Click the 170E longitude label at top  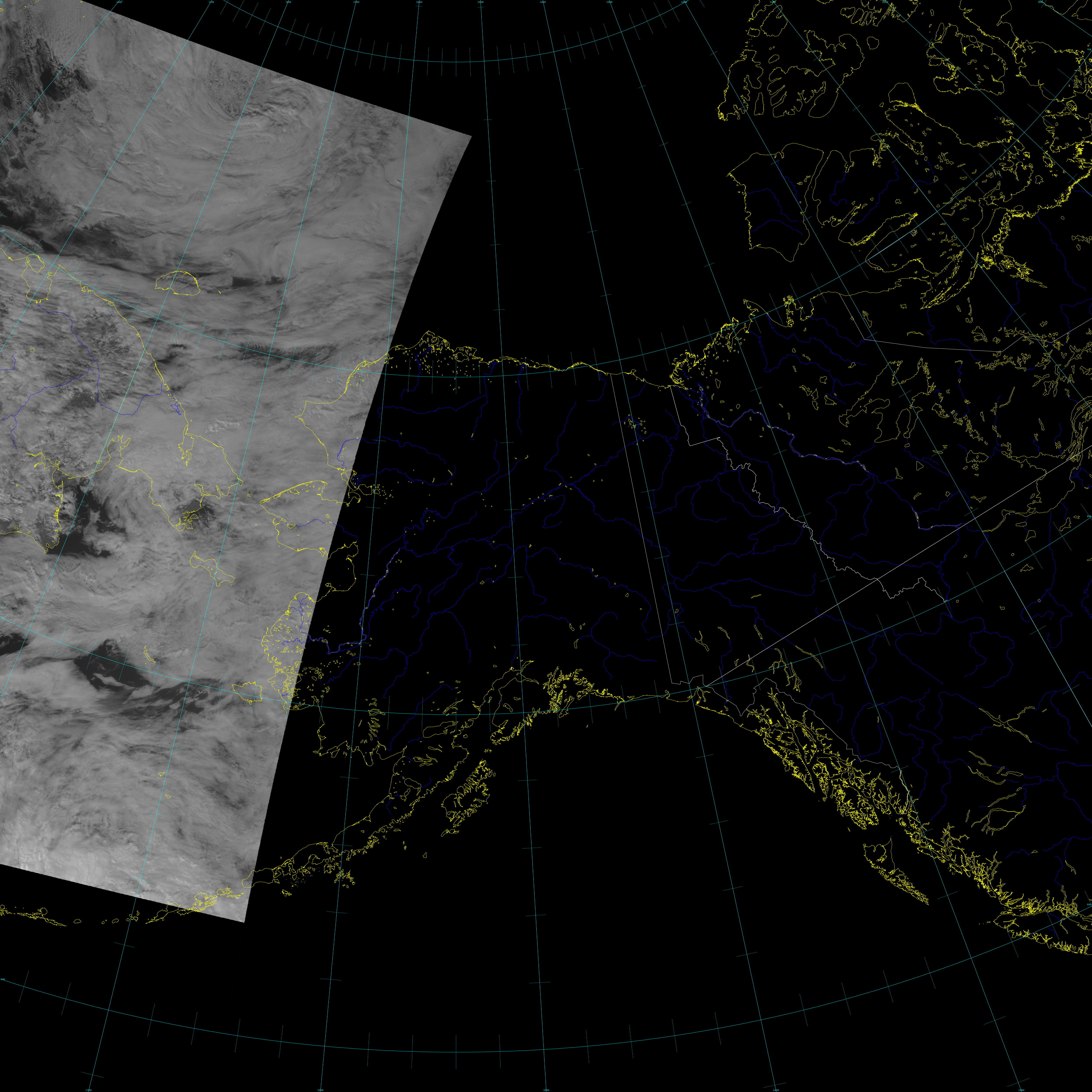pos(211,2)
